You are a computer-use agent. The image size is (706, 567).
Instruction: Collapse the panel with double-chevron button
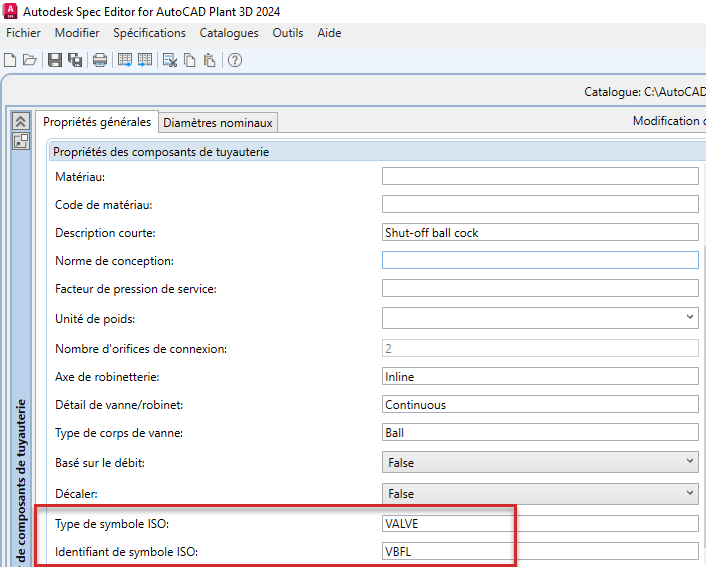20,121
